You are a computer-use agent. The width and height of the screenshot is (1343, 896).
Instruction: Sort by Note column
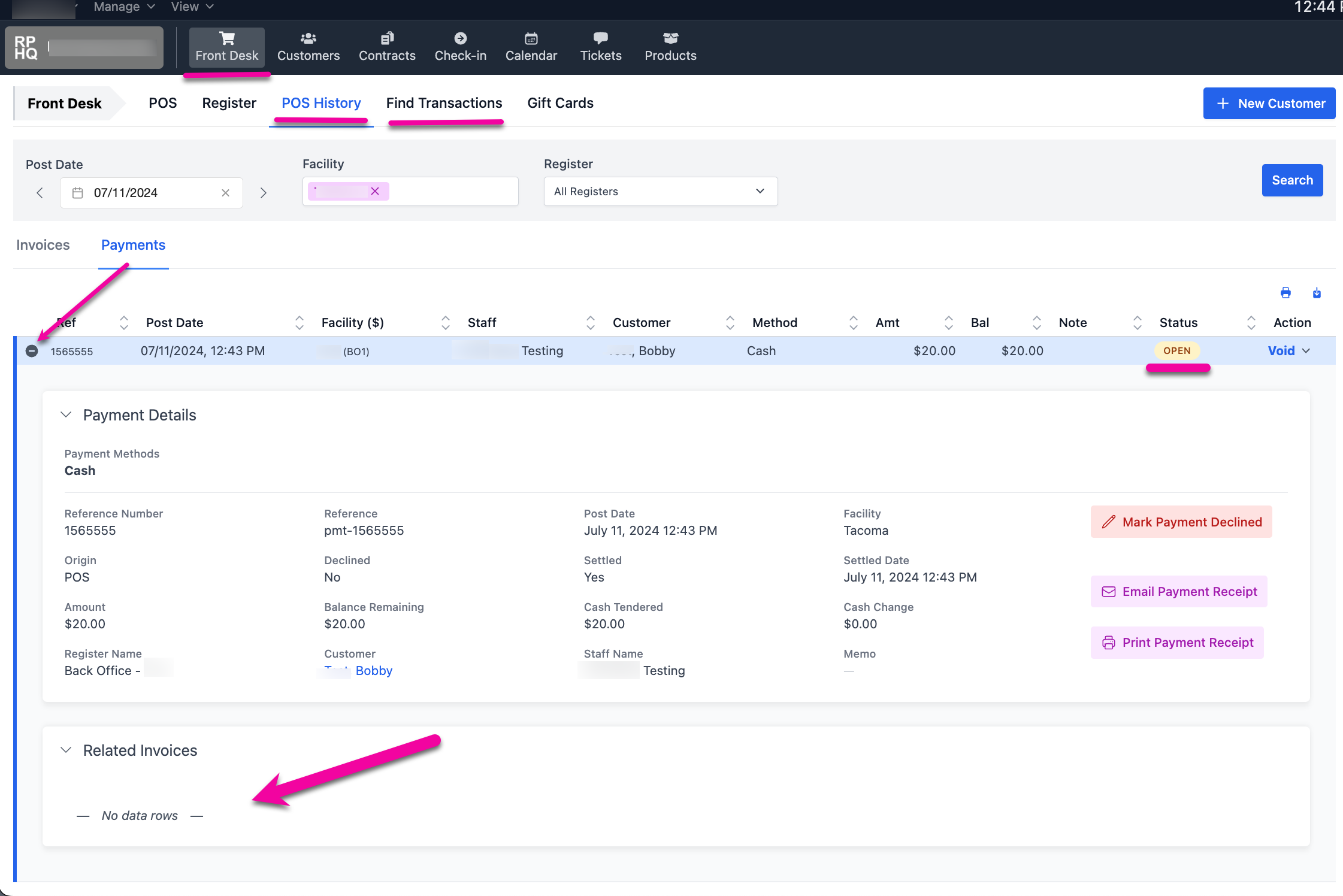pyautogui.click(x=1138, y=323)
